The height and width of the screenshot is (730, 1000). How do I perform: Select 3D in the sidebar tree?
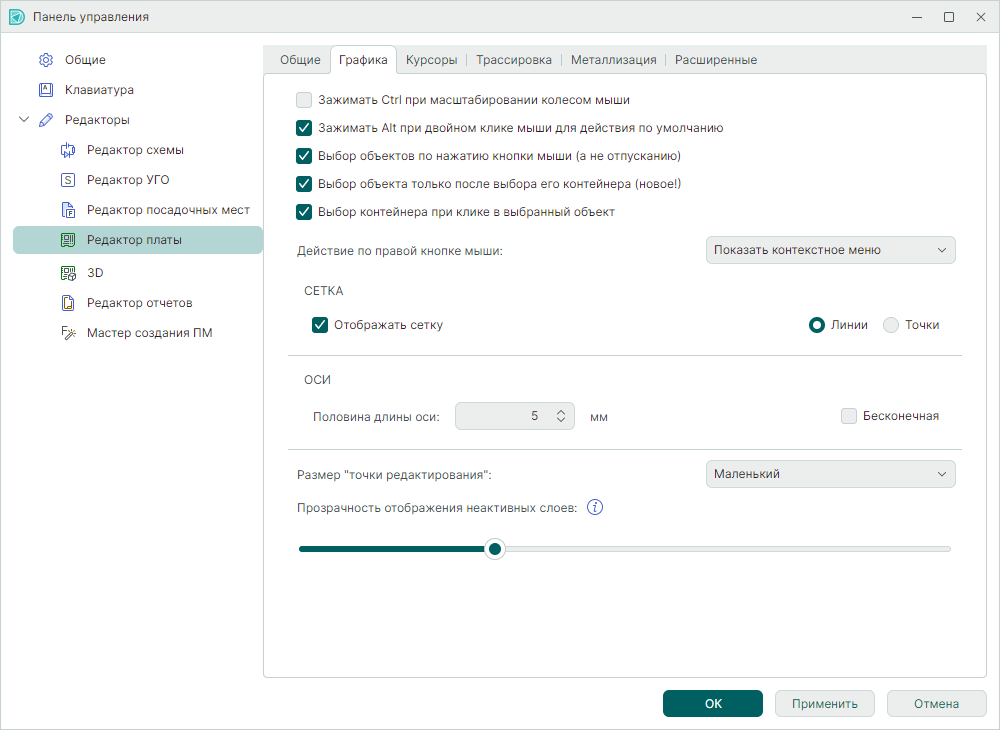95,273
